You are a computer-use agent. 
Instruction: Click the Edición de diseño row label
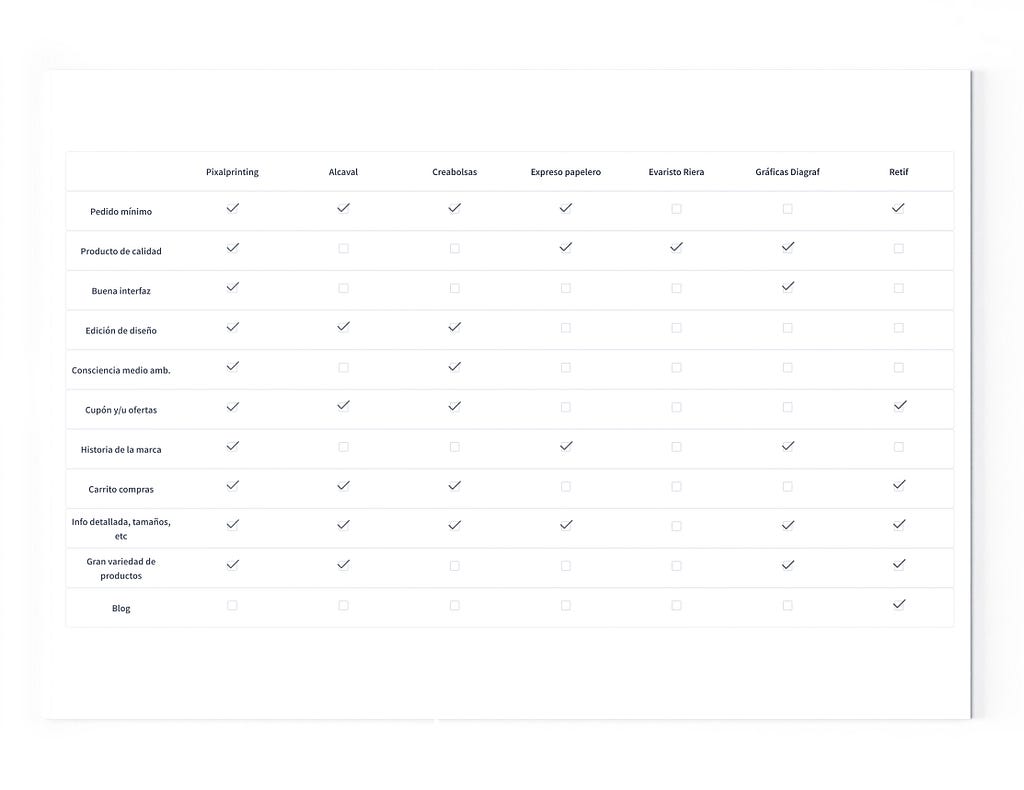click(121, 331)
